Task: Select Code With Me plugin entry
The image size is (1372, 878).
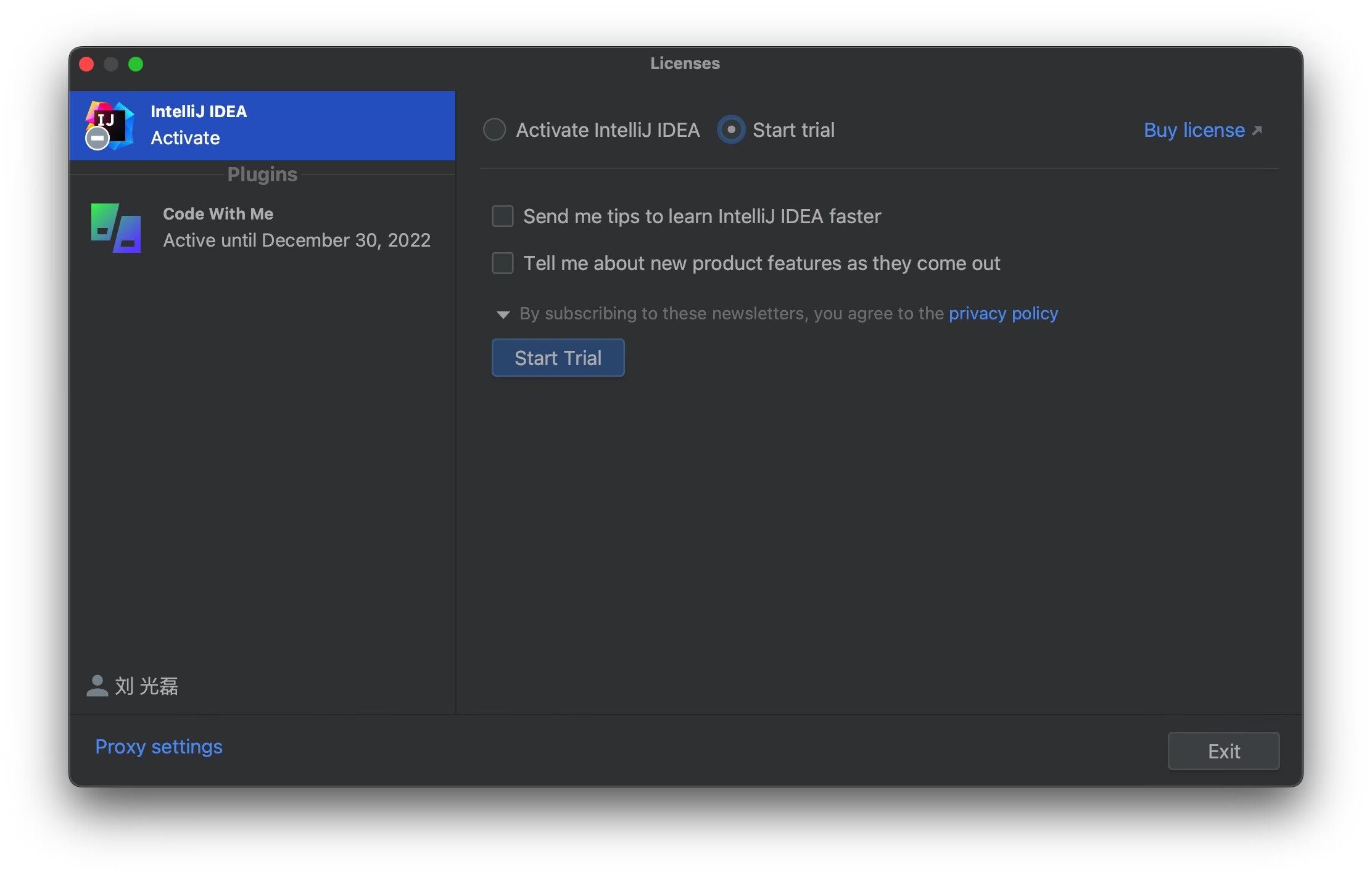Action: pyautogui.click(x=262, y=228)
